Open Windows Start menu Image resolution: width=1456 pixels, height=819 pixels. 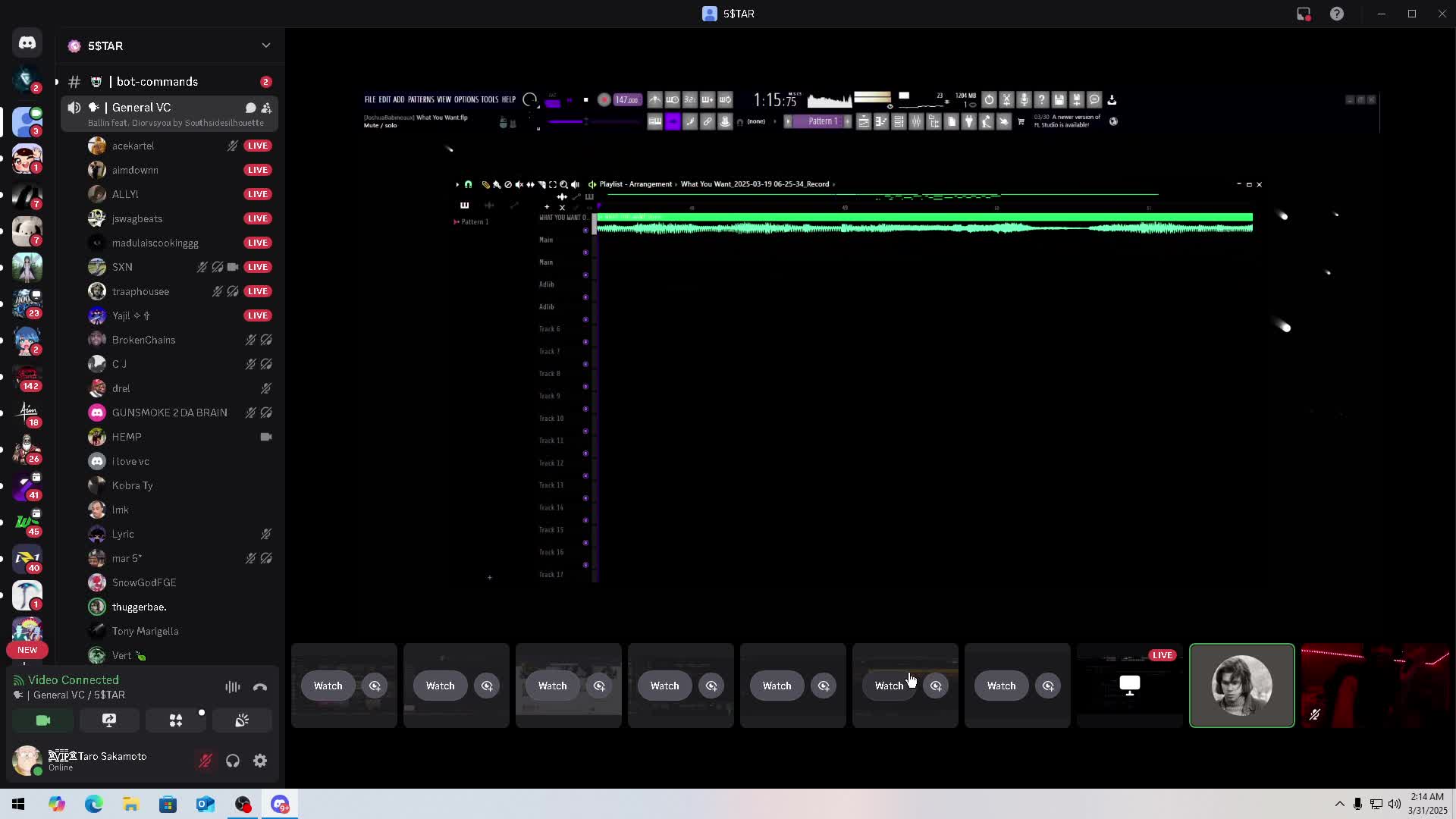click(x=18, y=804)
